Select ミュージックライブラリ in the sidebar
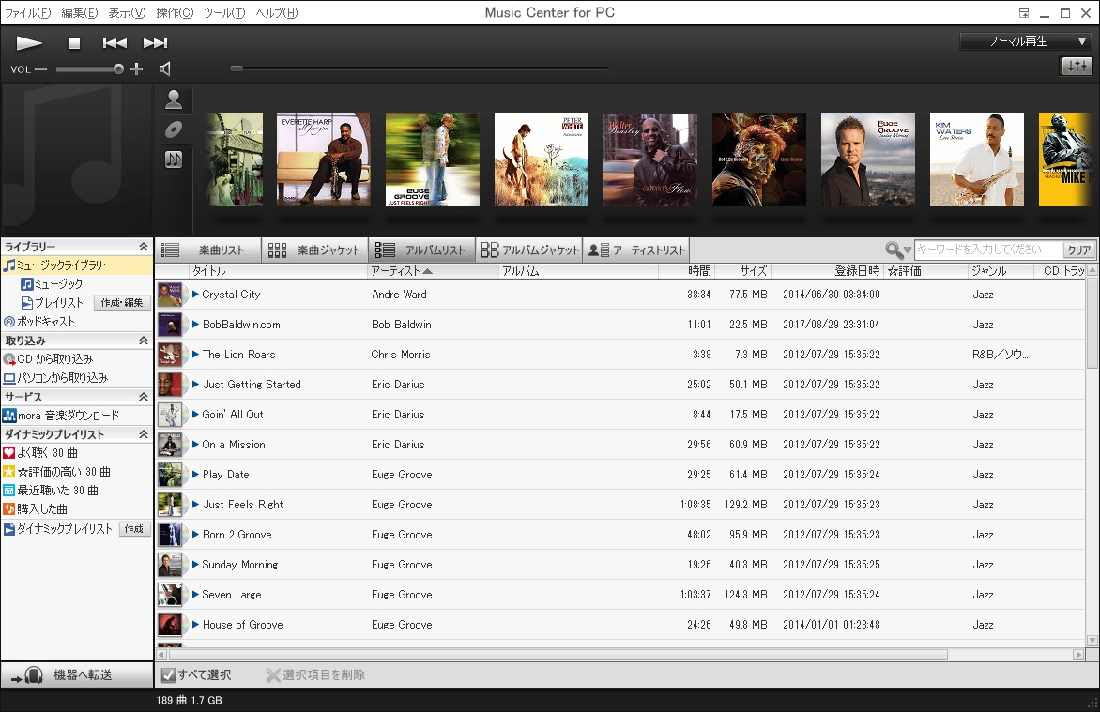 click(76, 265)
